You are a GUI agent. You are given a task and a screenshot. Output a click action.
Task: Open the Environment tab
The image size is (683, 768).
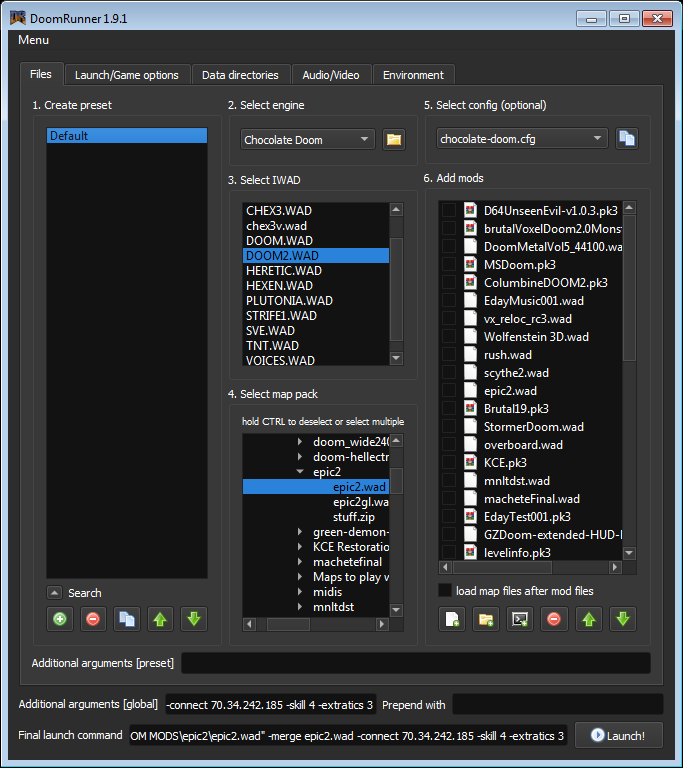pyautogui.click(x=413, y=75)
